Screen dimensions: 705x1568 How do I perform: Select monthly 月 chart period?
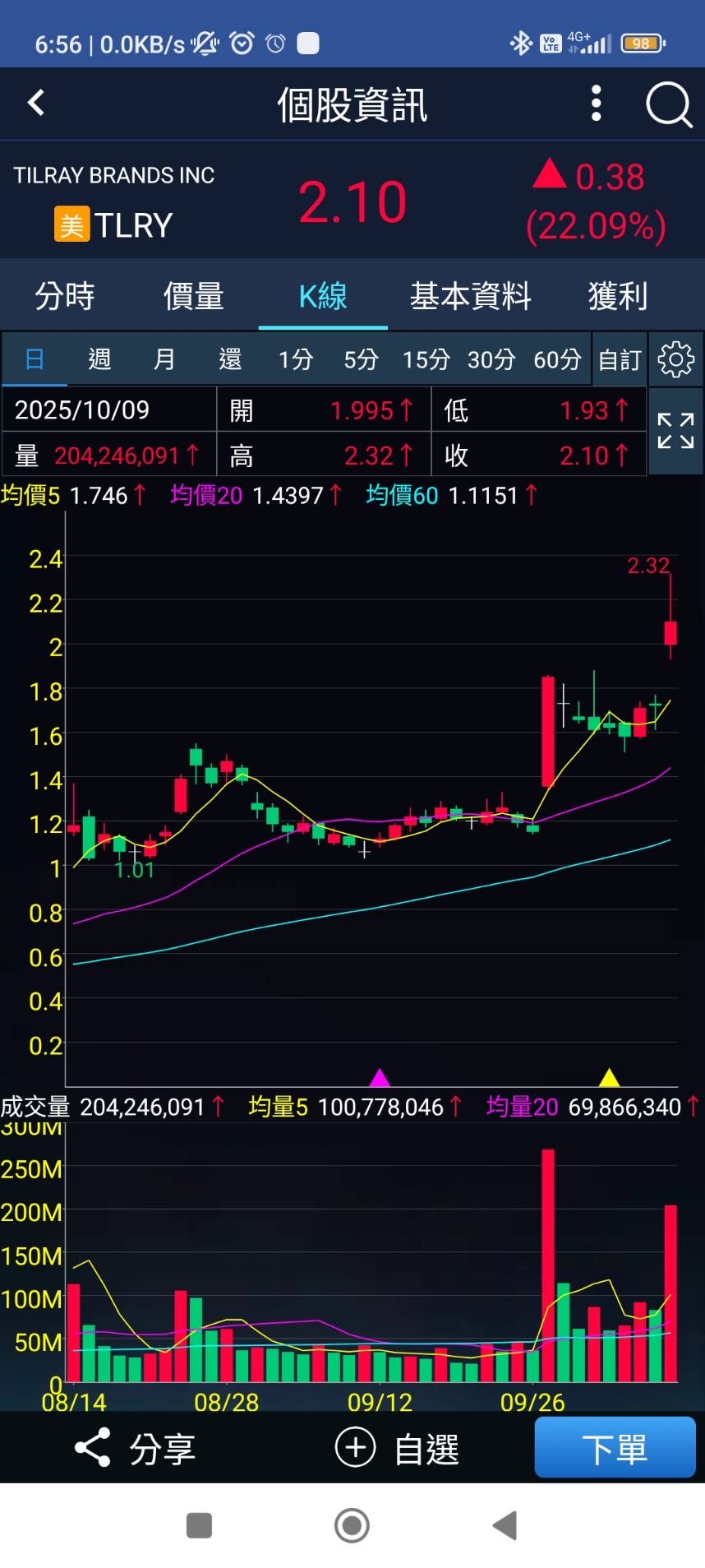[164, 359]
